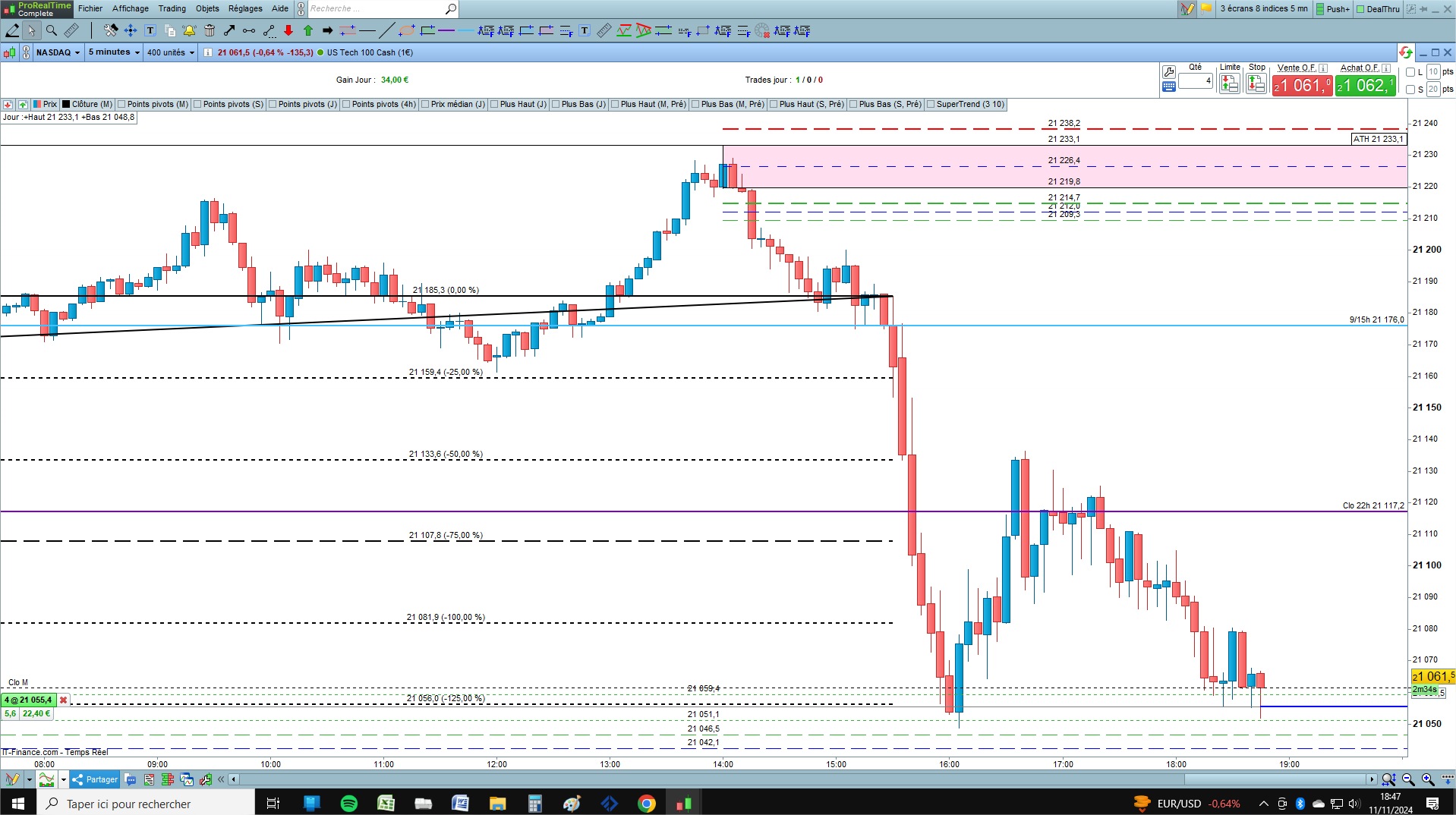This screenshot has height=815, width=1456.
Task: Click the Stop order icon
Action: (1256, 83)
